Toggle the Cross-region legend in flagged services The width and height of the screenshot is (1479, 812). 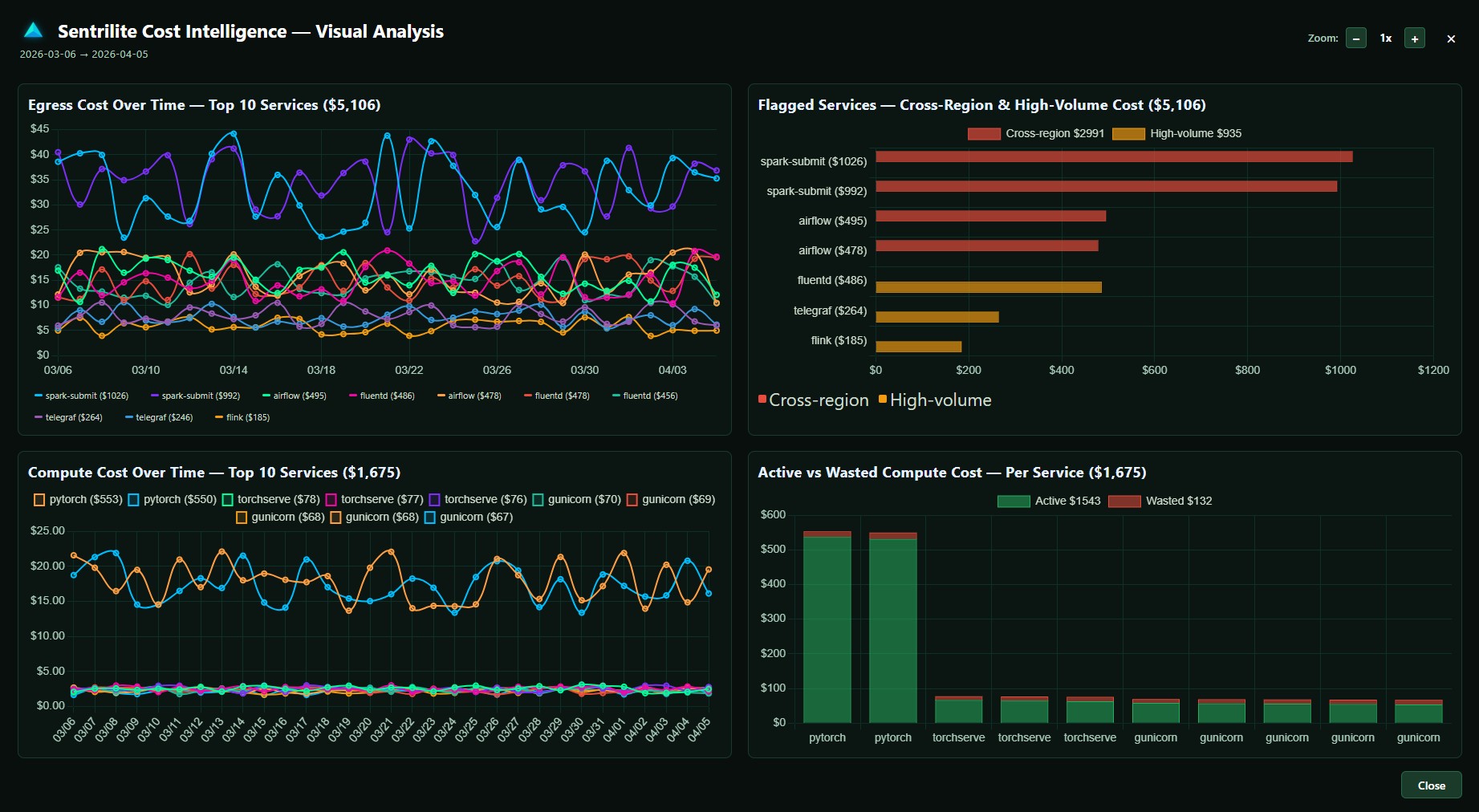[x=812, y=399]
